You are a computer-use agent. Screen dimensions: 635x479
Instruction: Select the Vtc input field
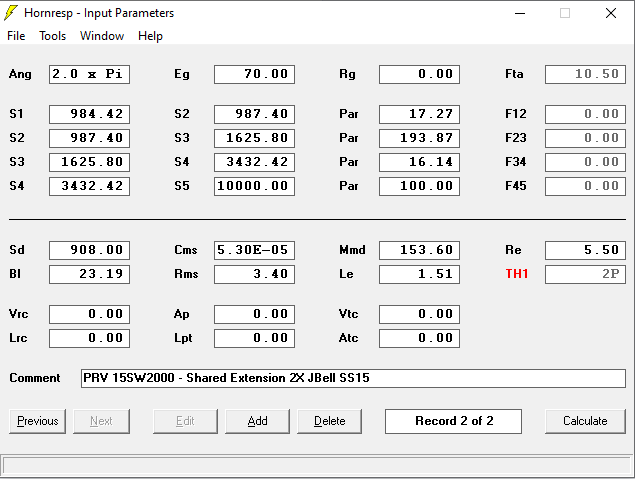click(420, 314)
